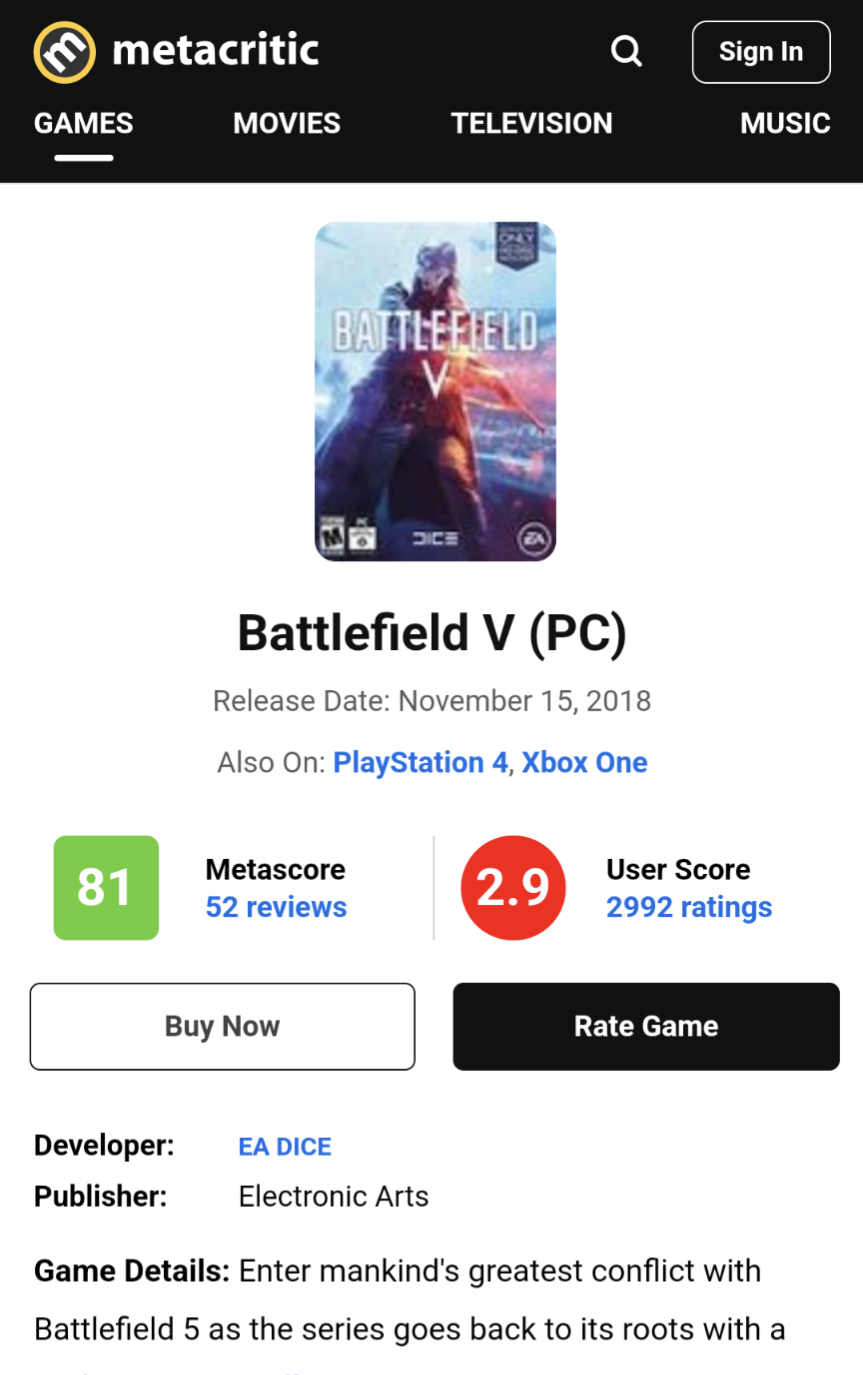Screen dimensions: 863x1375
Task: Click the Battlefield V cover art
Action: 435,391
